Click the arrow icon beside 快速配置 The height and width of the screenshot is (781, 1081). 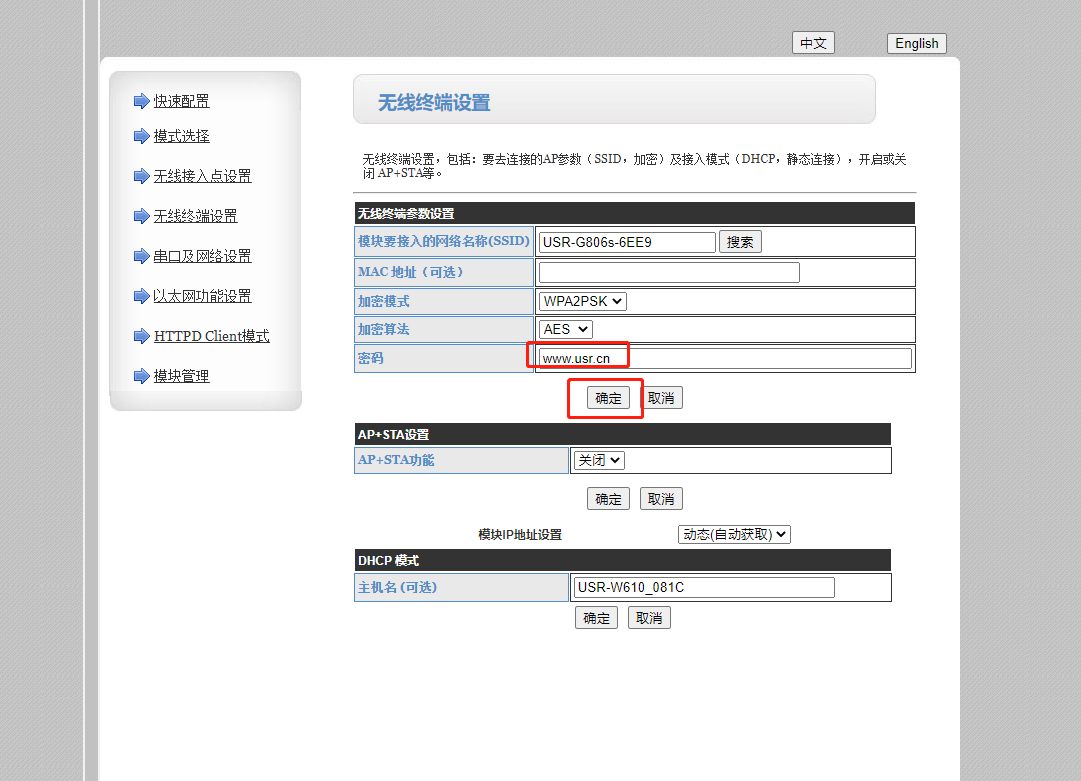pos(141,101)
